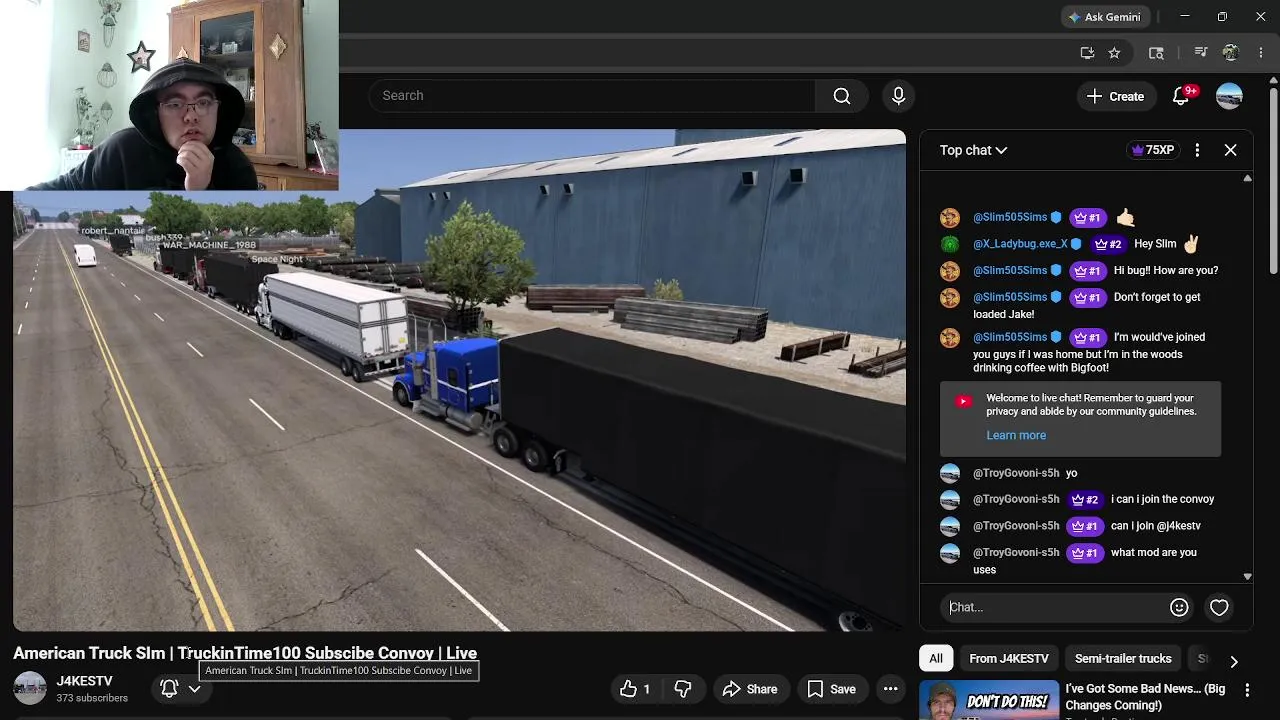The image size is (1280, 720).
Task: Open J4KESTV channel name link
Action: pyautogui.click(x=84, y=681)
